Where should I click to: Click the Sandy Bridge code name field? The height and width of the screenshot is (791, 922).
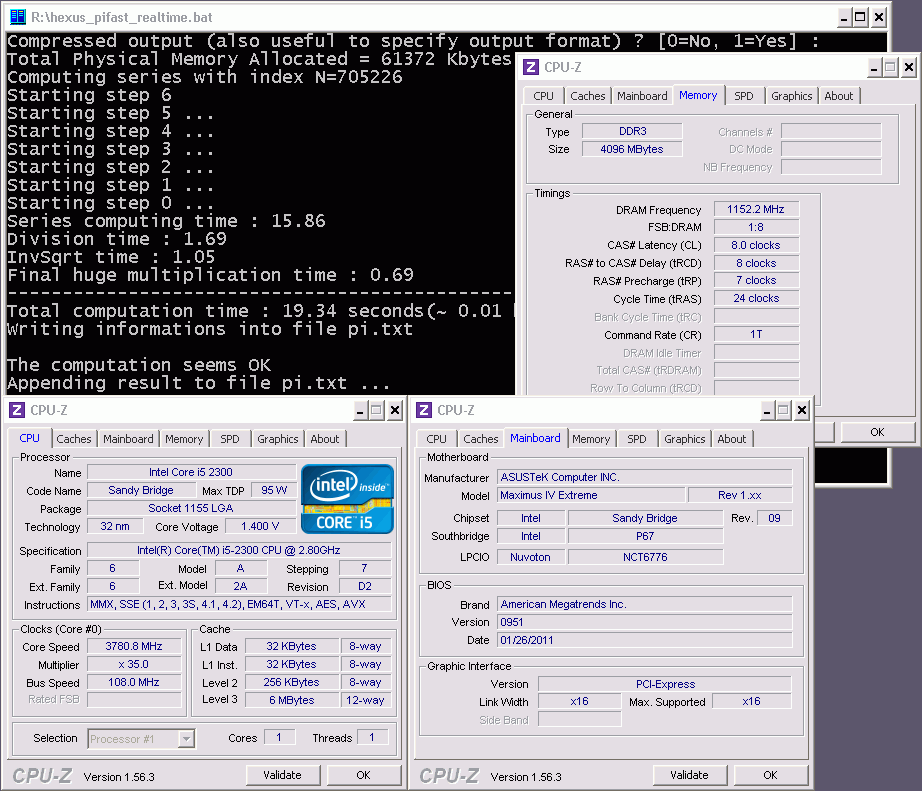pyautogui.click(x=141, y=490)
